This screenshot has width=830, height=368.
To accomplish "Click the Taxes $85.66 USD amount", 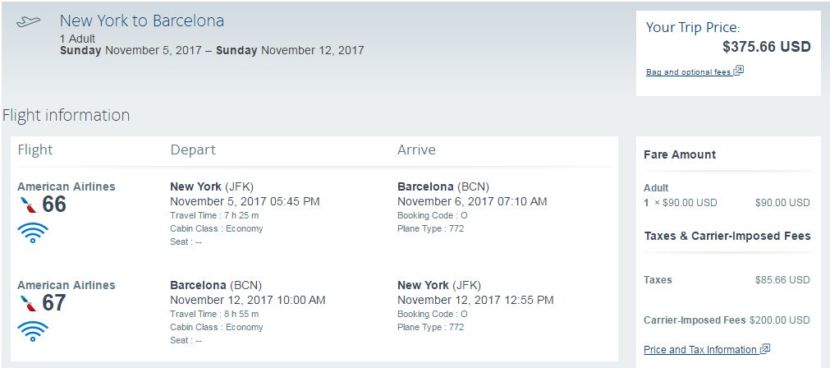I will 782,280.
